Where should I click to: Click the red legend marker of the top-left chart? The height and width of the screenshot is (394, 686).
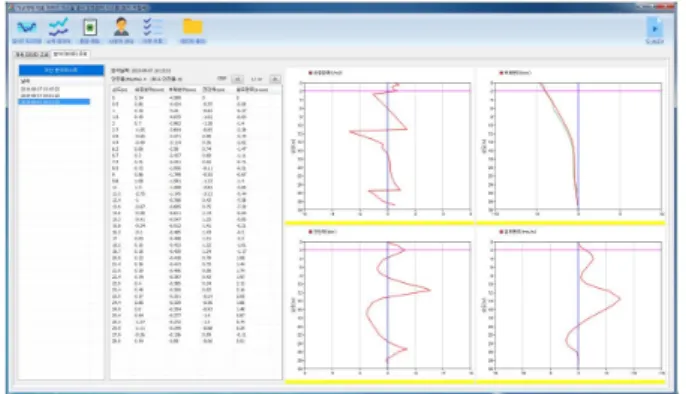pos(310,73)
